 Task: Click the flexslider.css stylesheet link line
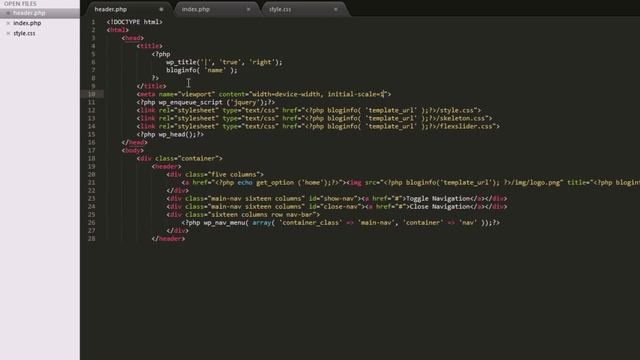[x=318, y=127]
